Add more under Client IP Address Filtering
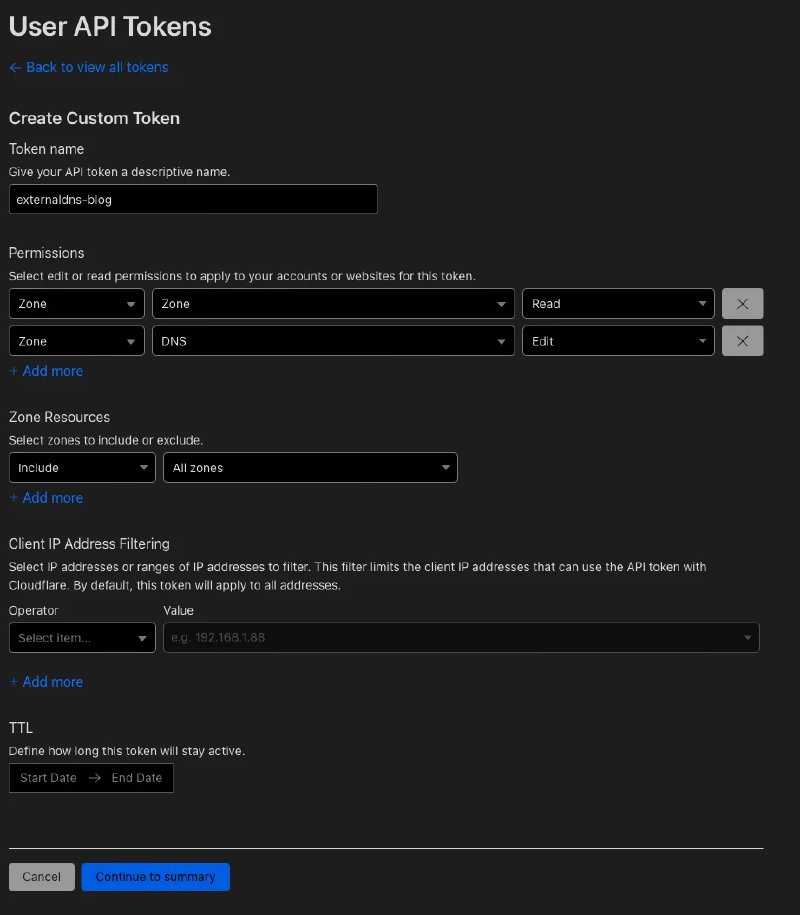800x915 pixels. coord(46,682)
